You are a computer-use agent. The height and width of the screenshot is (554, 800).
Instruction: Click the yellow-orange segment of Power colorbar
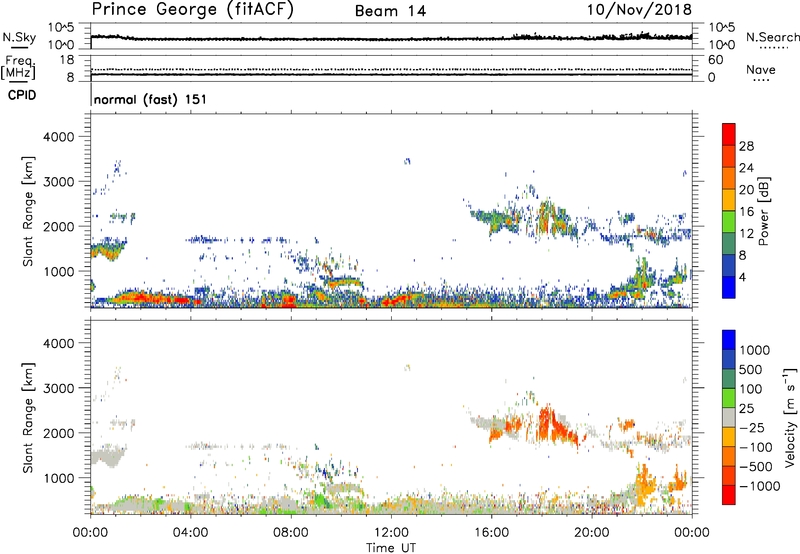[729, 199]
